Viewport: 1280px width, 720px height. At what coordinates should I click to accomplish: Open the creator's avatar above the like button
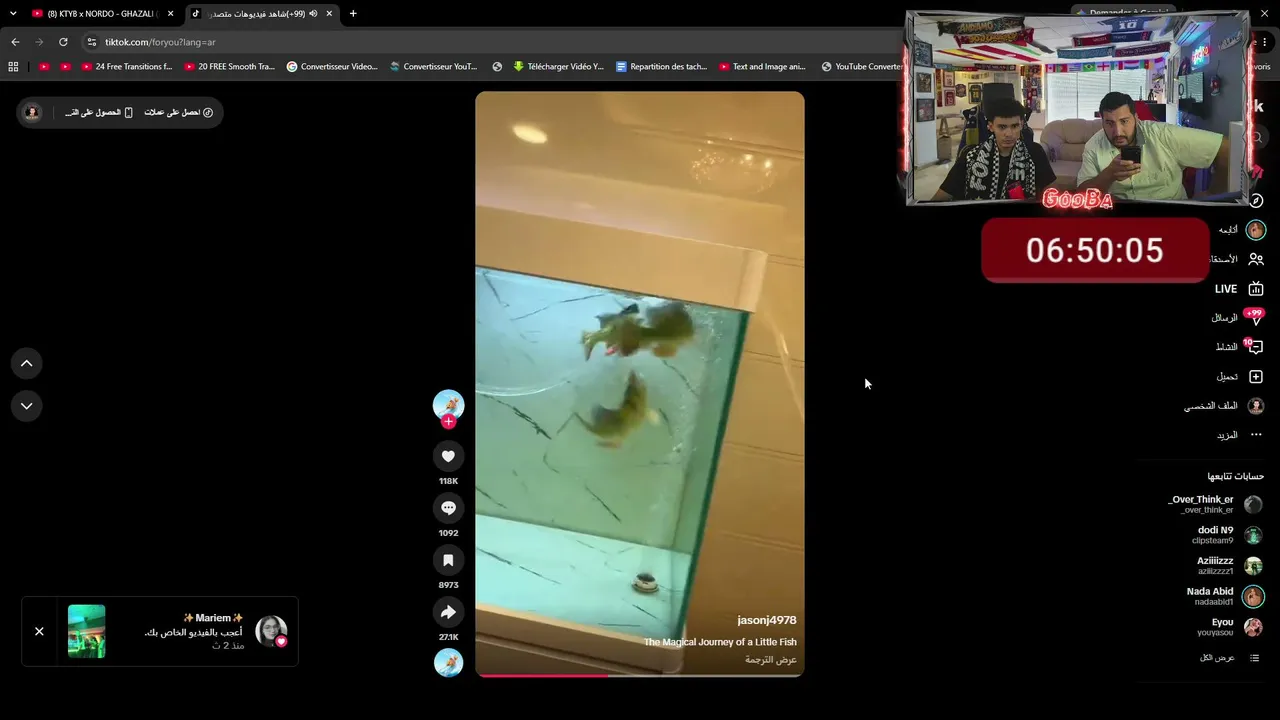tap(448, 404)
